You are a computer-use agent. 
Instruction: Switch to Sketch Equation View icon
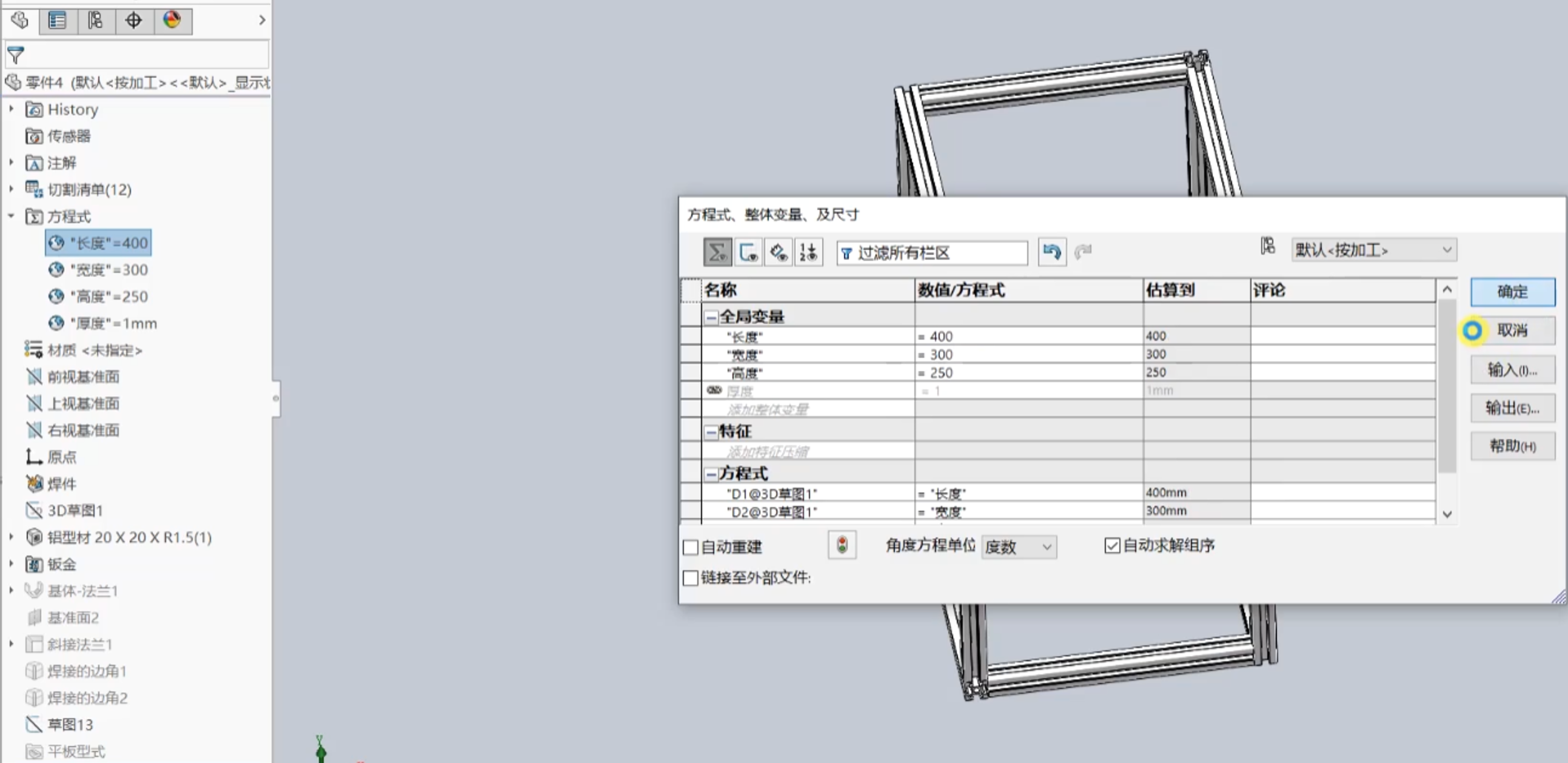(x=748, y=252)
